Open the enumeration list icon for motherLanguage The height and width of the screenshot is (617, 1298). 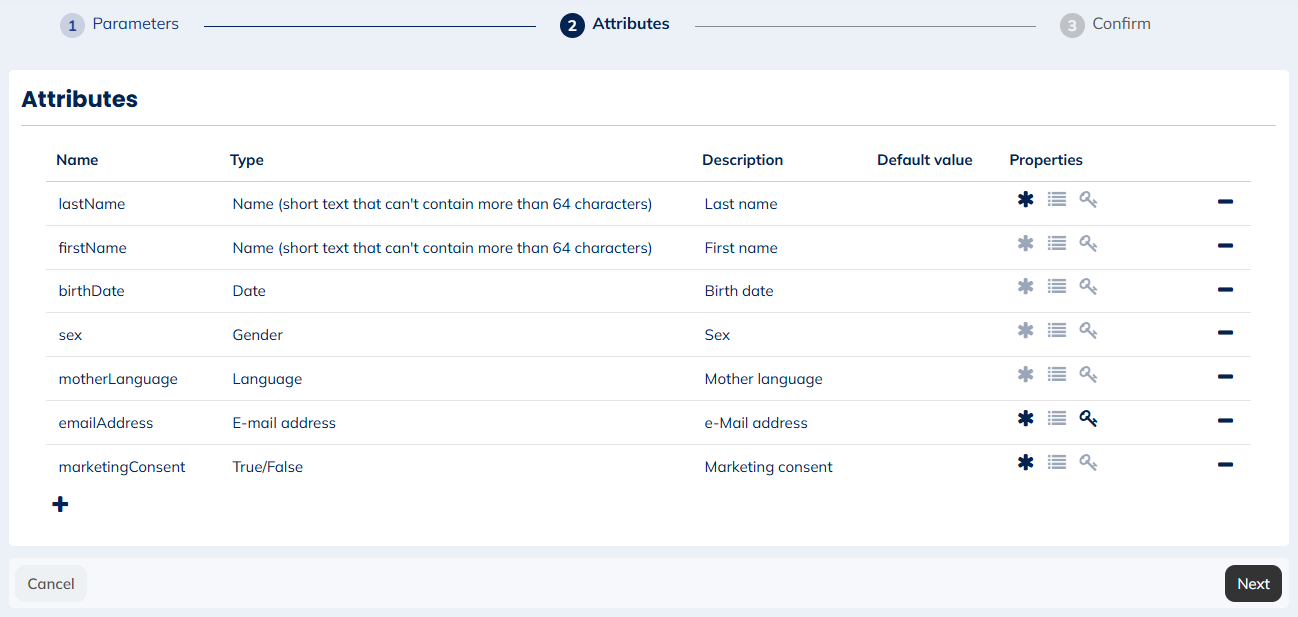1057,374
